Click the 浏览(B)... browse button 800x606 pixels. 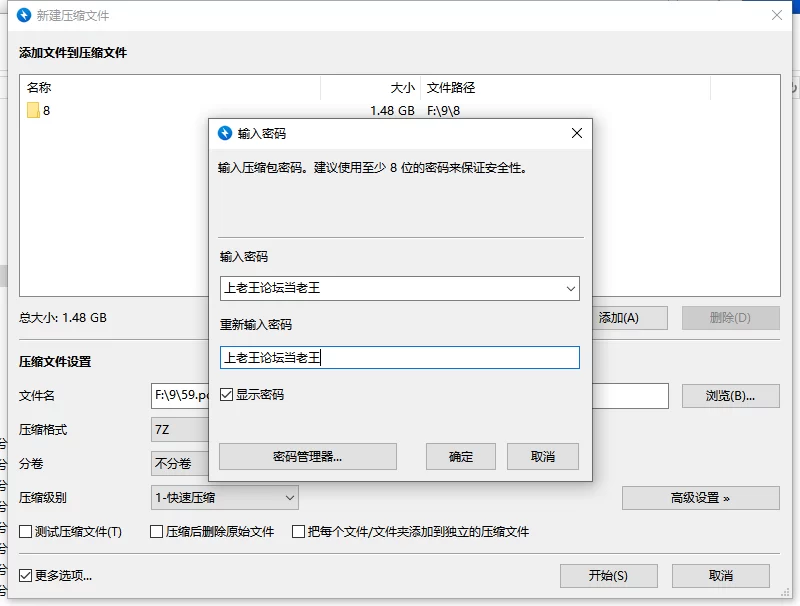731,396
